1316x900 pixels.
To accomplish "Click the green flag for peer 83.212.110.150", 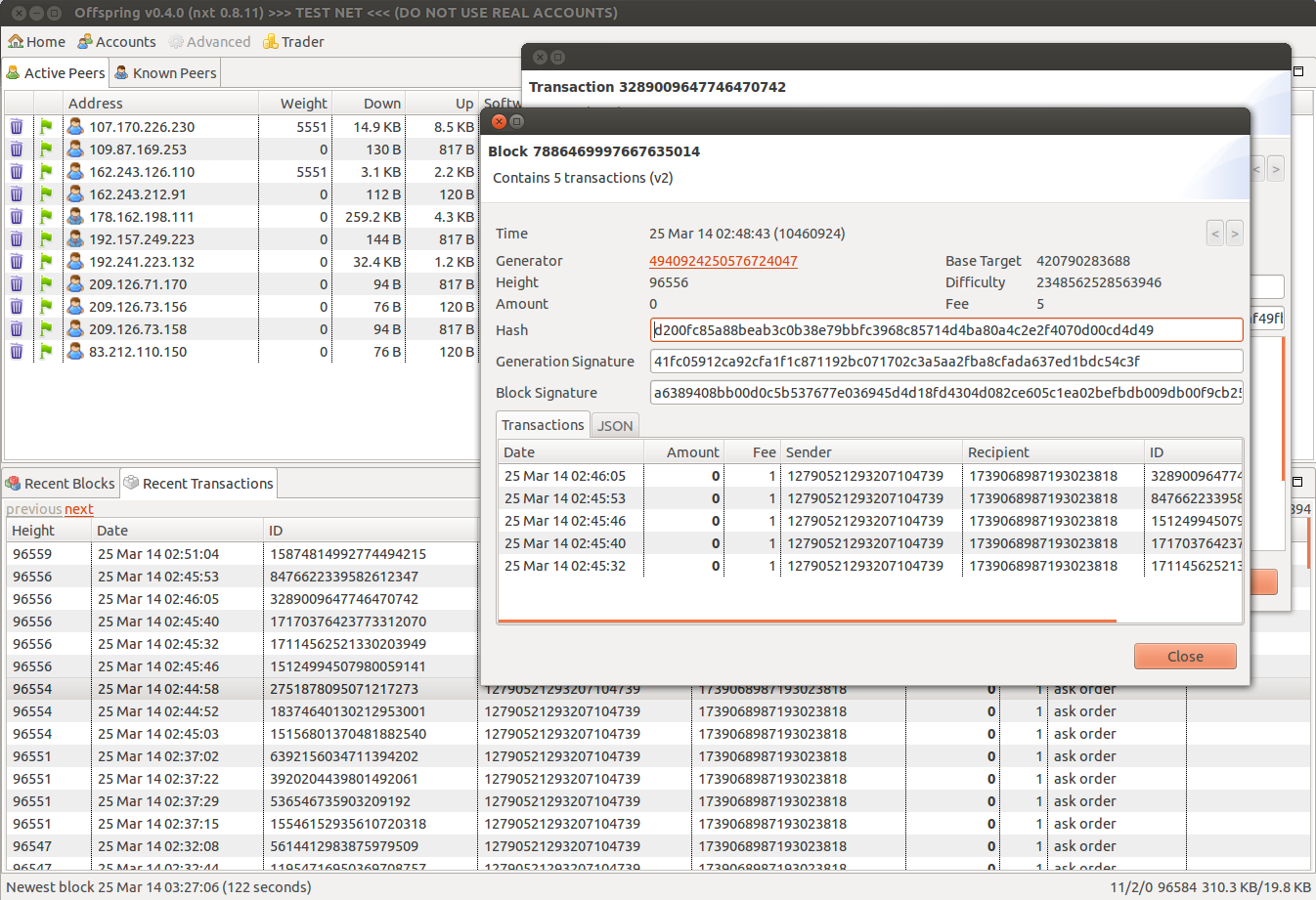I will tap(46, 352).
